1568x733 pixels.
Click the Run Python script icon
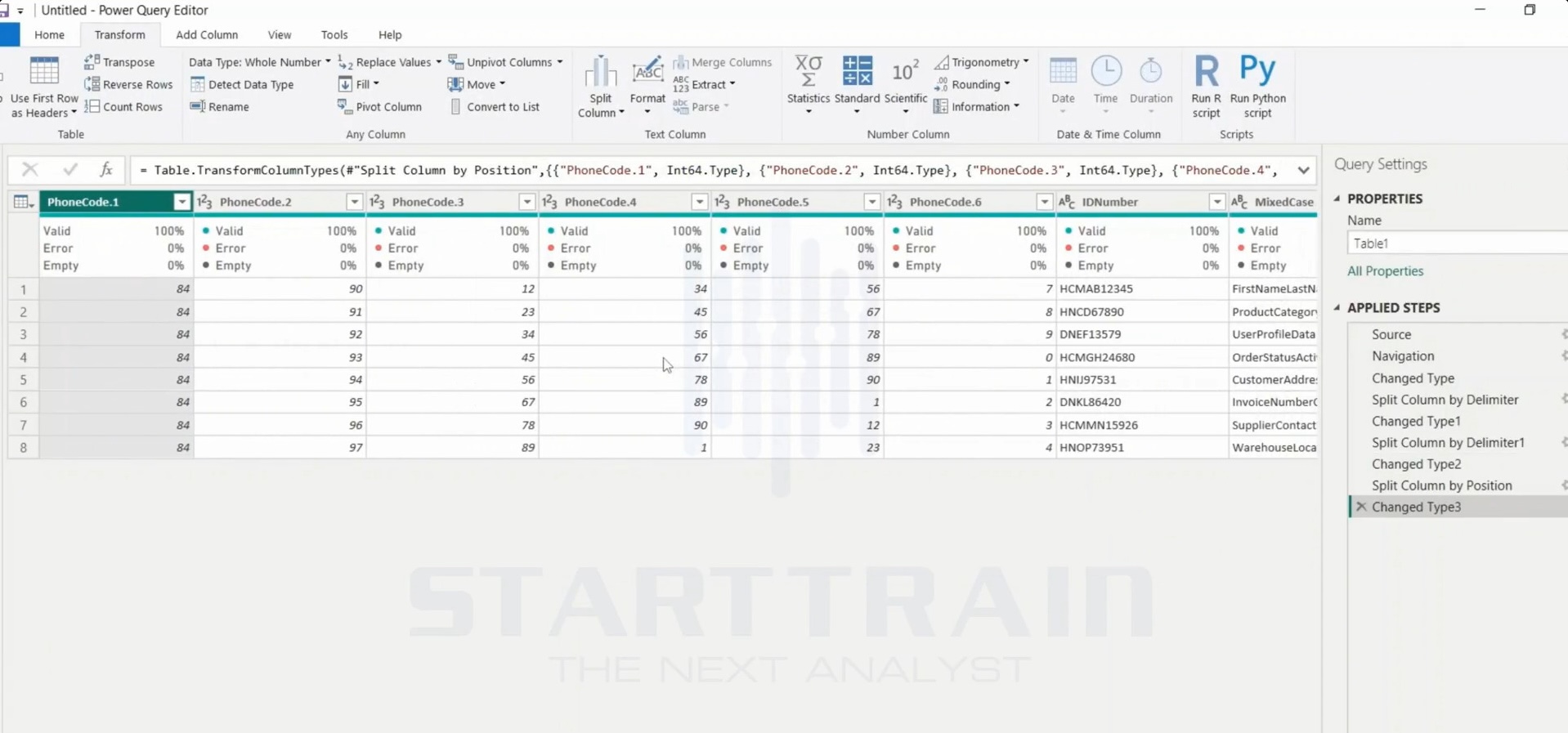[x=1257, y=71]
